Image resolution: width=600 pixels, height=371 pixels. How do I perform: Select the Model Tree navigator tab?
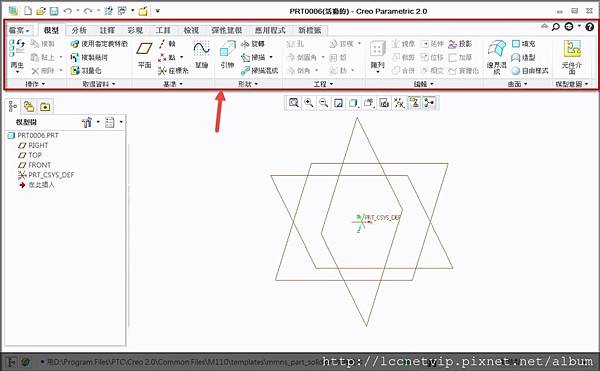click(13, 106)
